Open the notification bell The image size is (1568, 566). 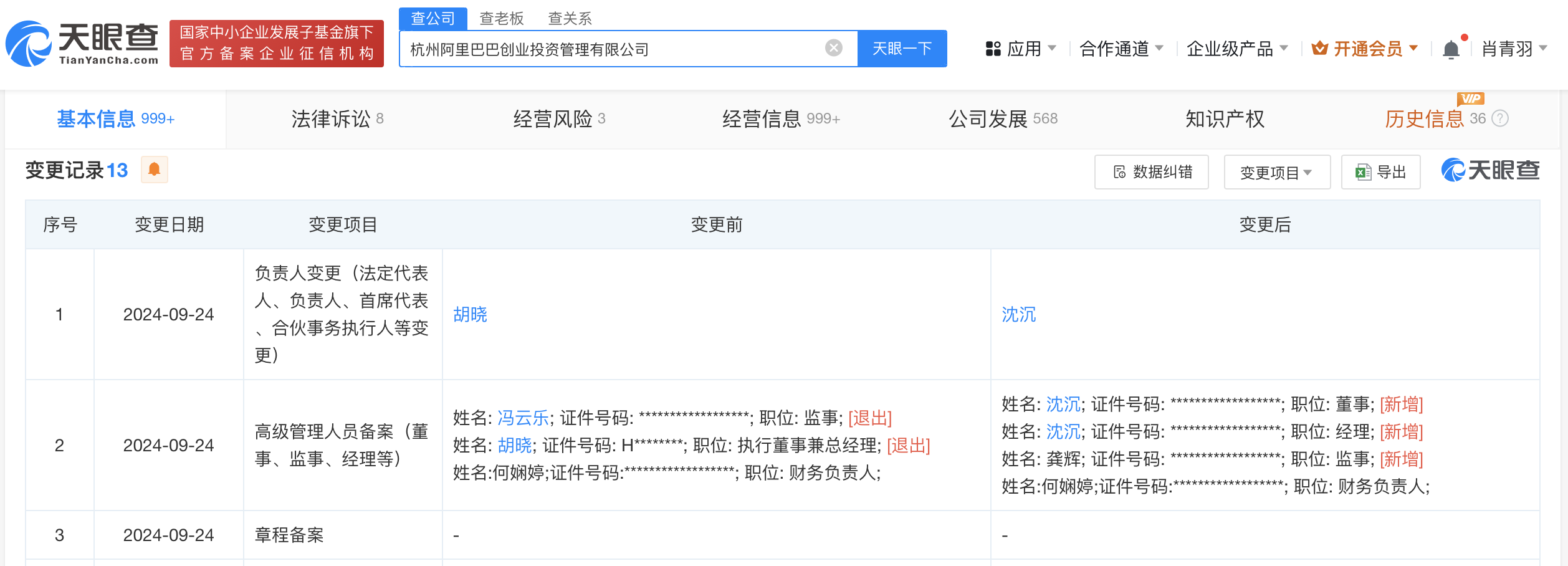(x=1451, y=49)
